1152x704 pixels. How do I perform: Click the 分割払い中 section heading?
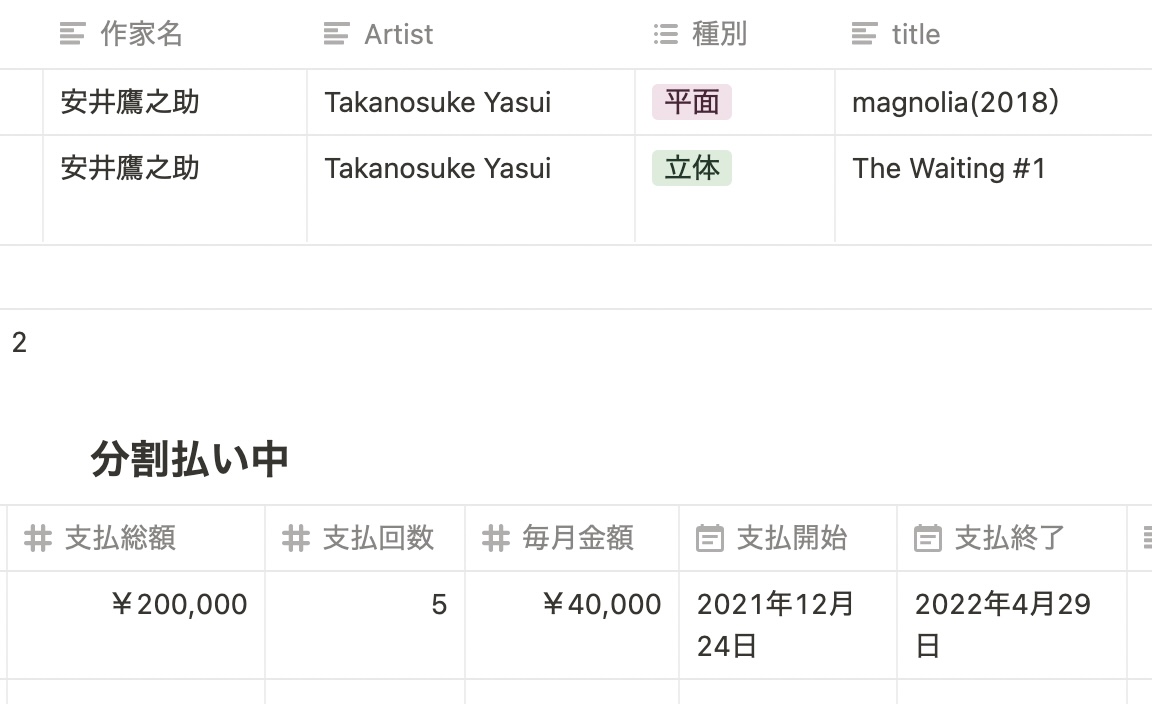(189, 459)
